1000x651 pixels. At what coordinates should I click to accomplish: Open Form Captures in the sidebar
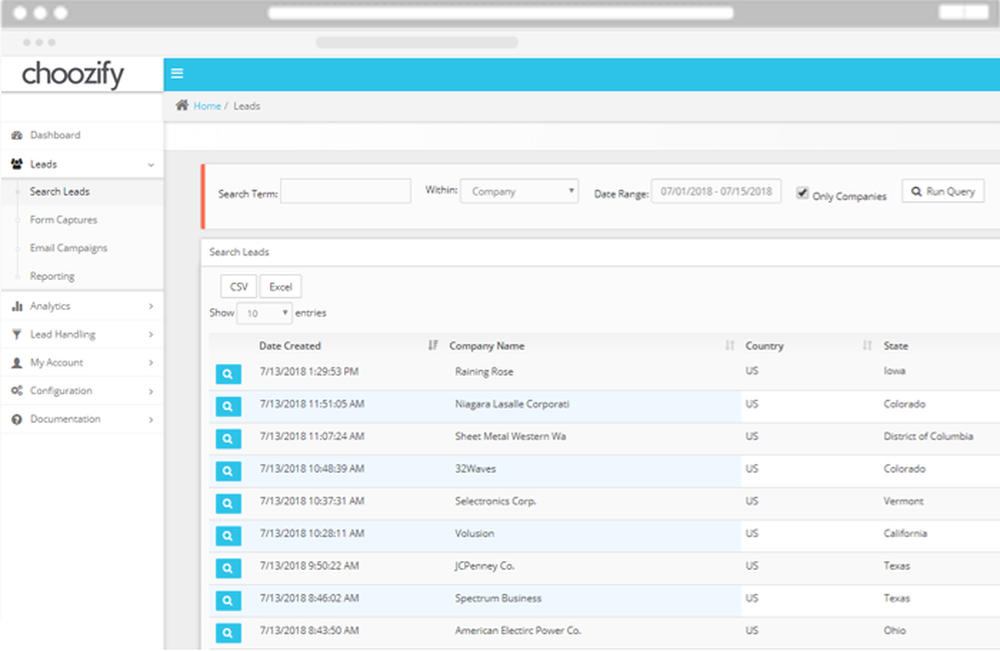(x=63, y=220)
